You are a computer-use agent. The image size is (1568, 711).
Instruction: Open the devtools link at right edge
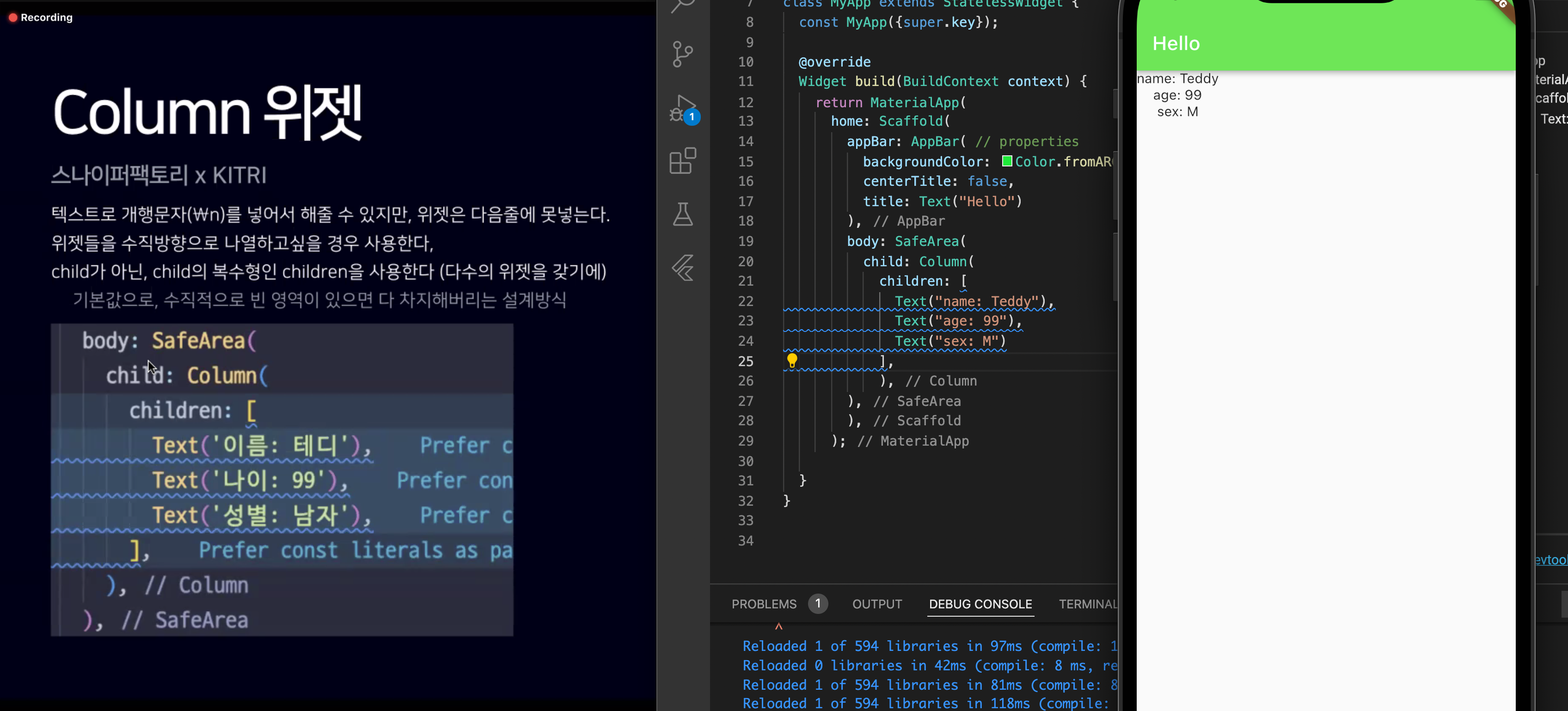(1550, 560)
